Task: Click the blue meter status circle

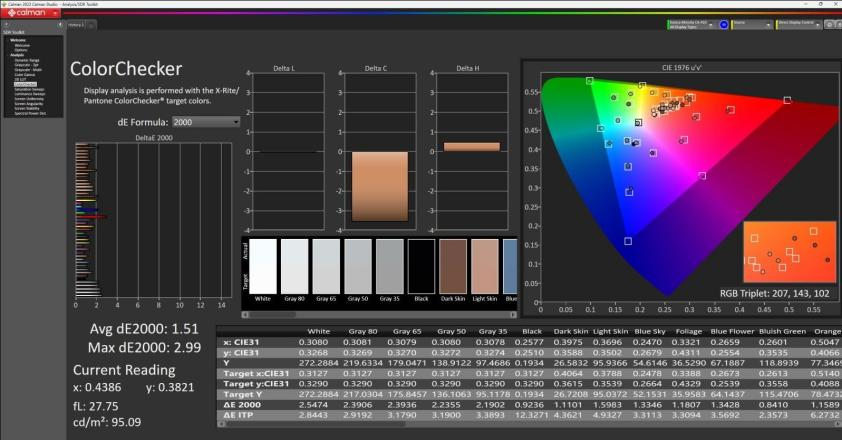Action: [x=724, y=25]
